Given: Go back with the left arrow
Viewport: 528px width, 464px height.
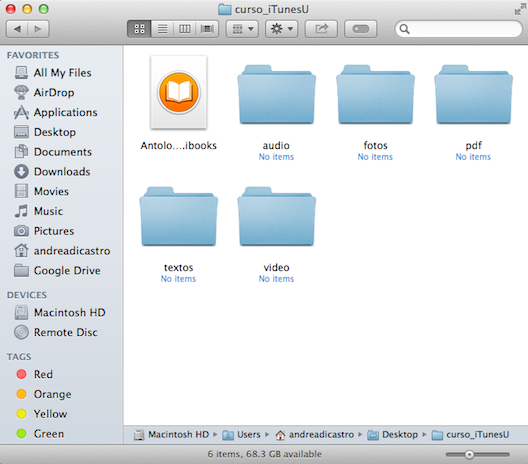Looking at the screenshot, I should coord(17,29).
